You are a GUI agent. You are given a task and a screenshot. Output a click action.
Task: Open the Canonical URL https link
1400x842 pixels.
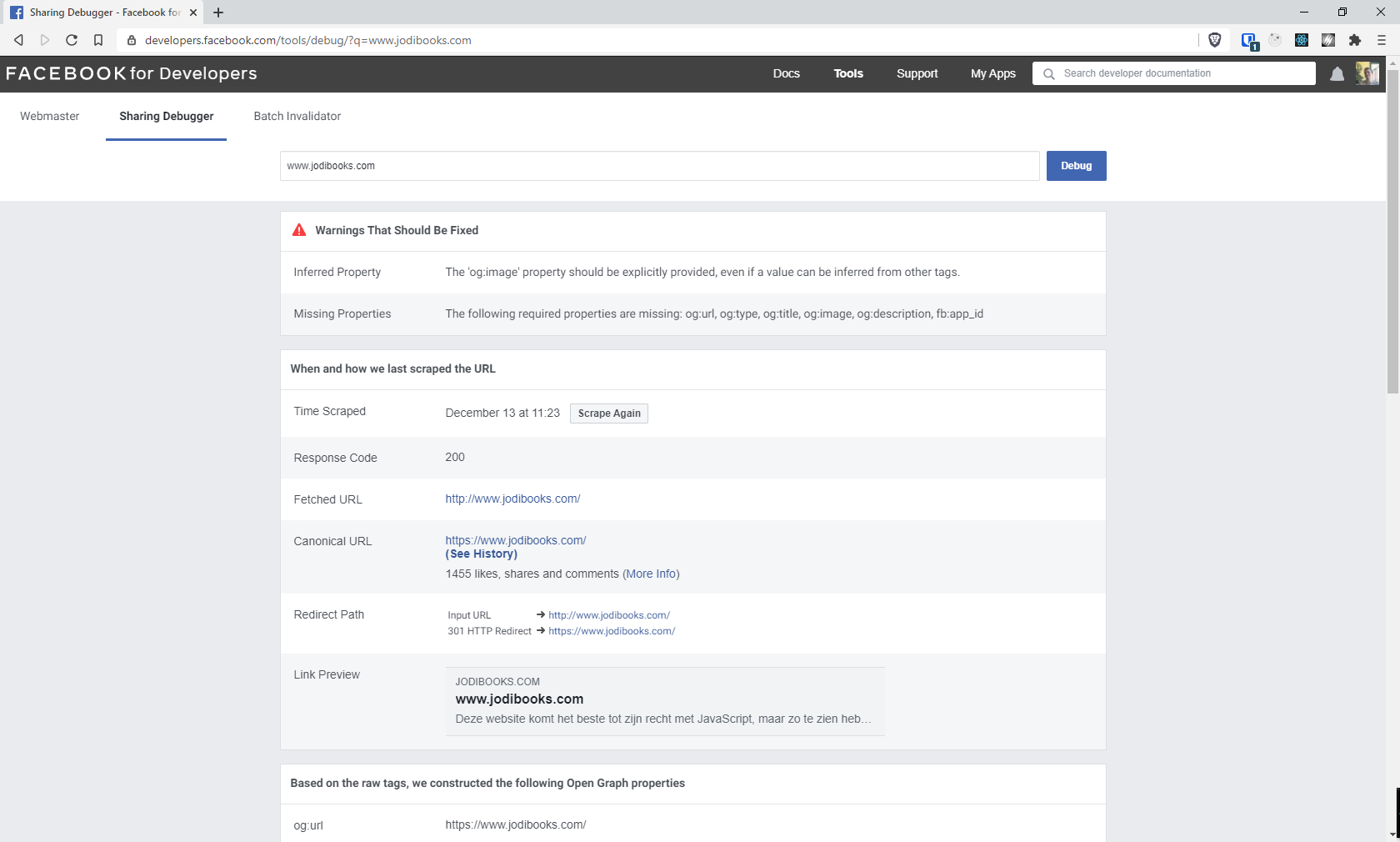pyautogui.click(x=516, y=540)
